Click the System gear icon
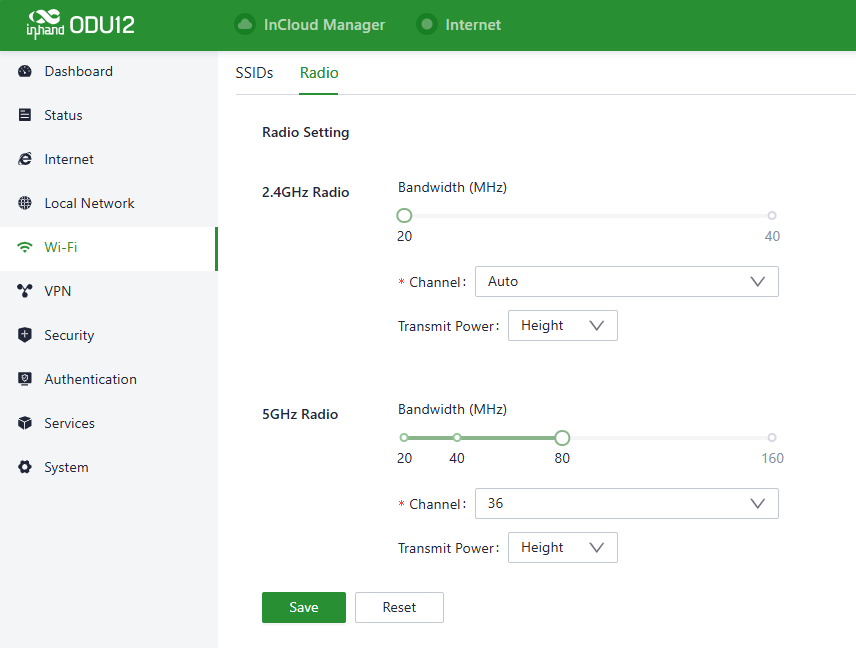Screen dimensions: 856x648 coord(25,468)
